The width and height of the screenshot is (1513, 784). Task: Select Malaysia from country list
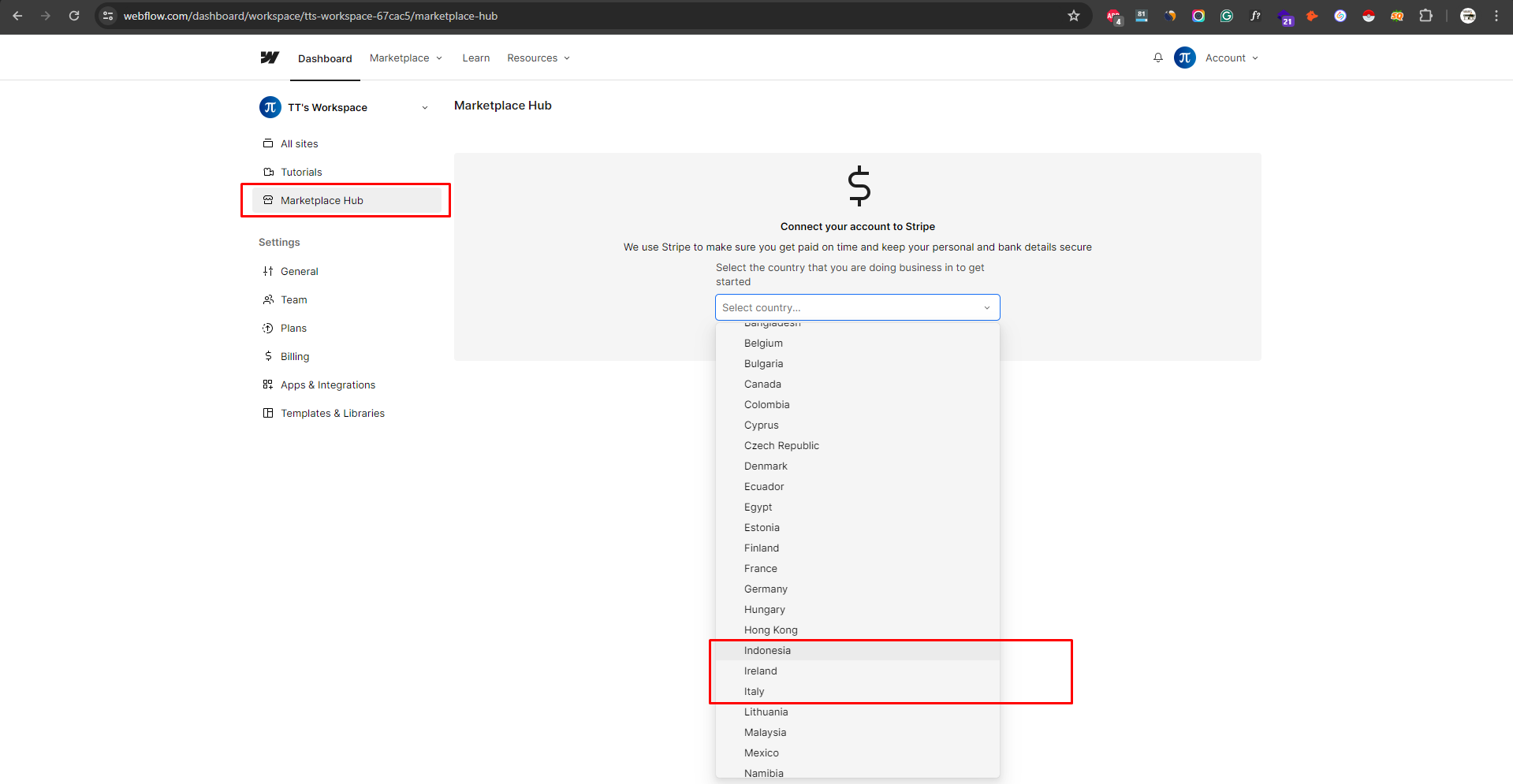(858, 732)
